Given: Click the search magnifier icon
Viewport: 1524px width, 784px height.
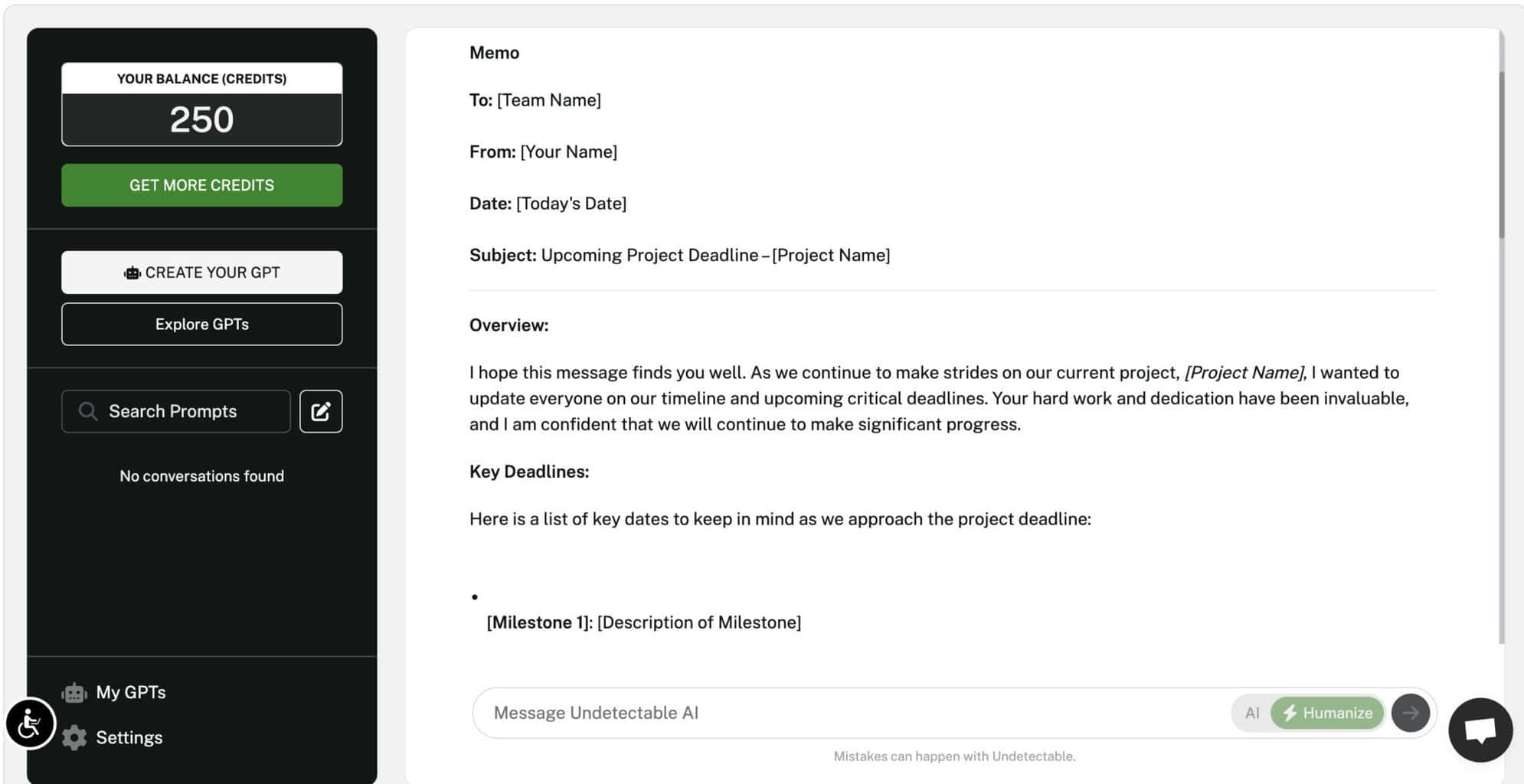Looking at the screenshot, I should [88, 412].
